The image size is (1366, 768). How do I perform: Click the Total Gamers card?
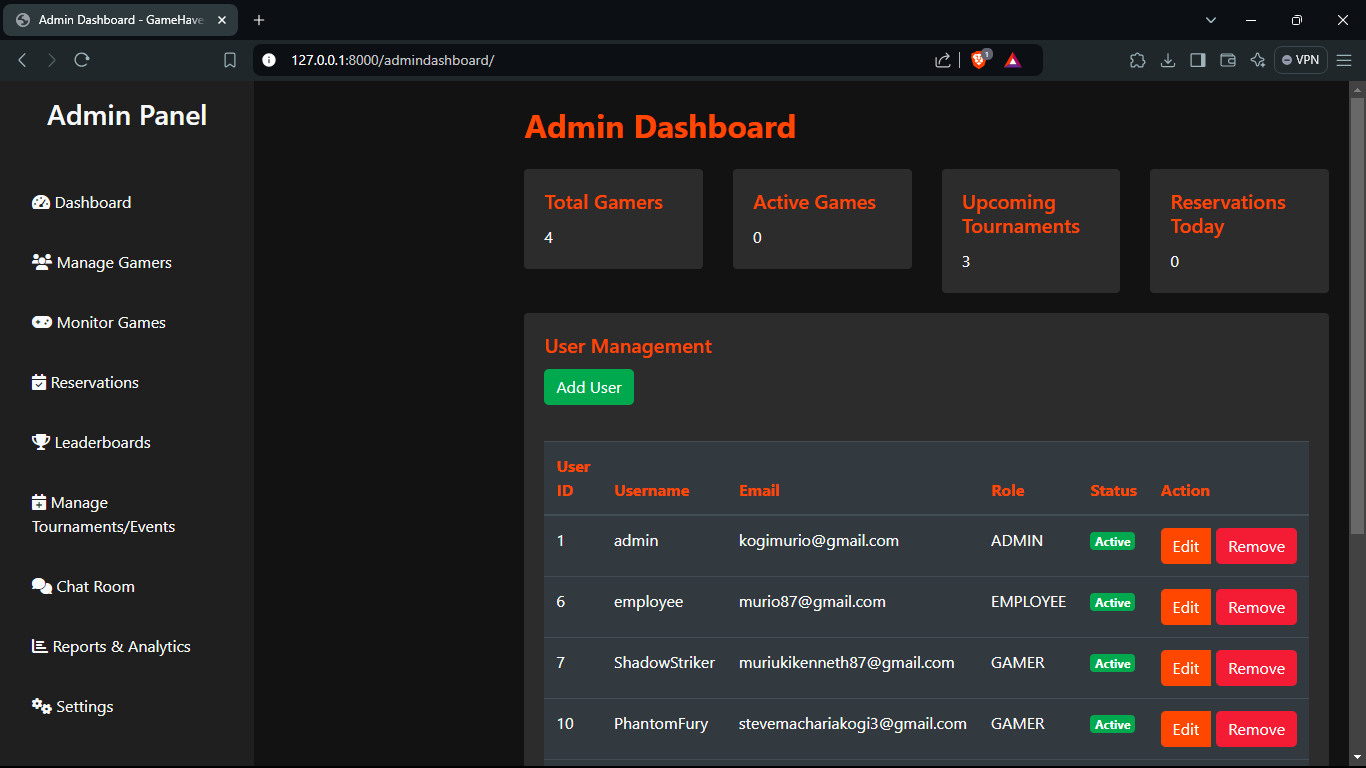point(613,219)
